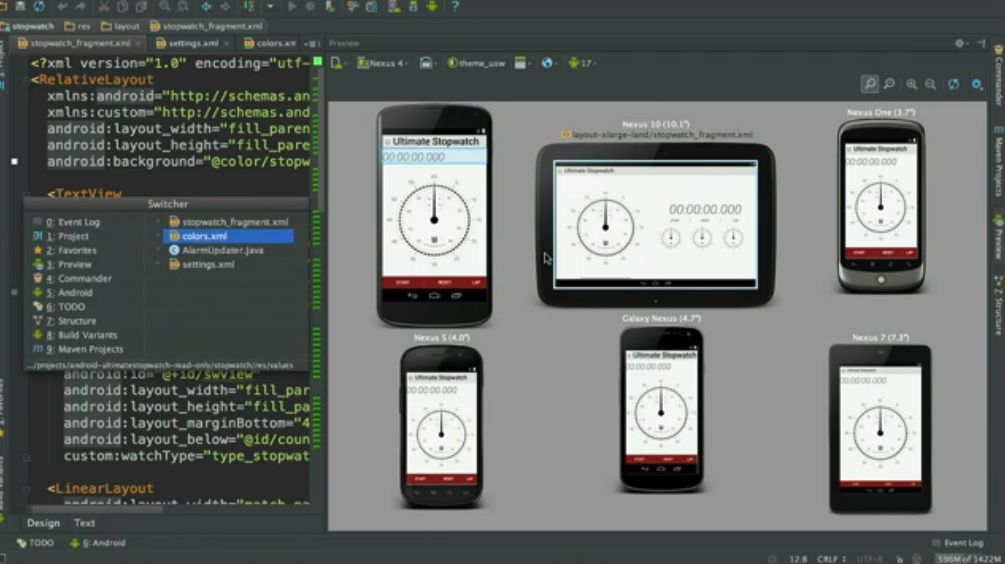Select Maven Projects in Switcher

(x=84, y=349)
